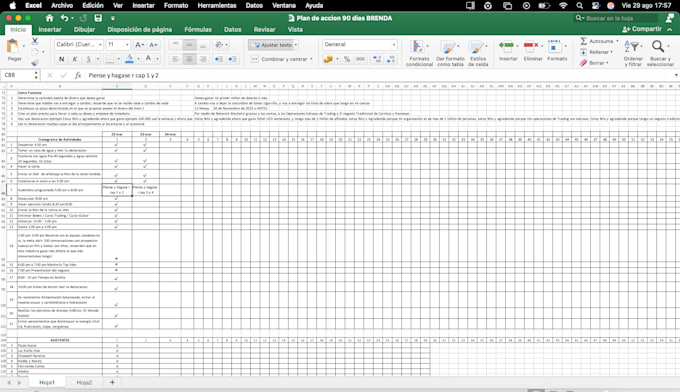Click the decrease decimal places icon
Screen dimensions: 680x392
[391, 59]
